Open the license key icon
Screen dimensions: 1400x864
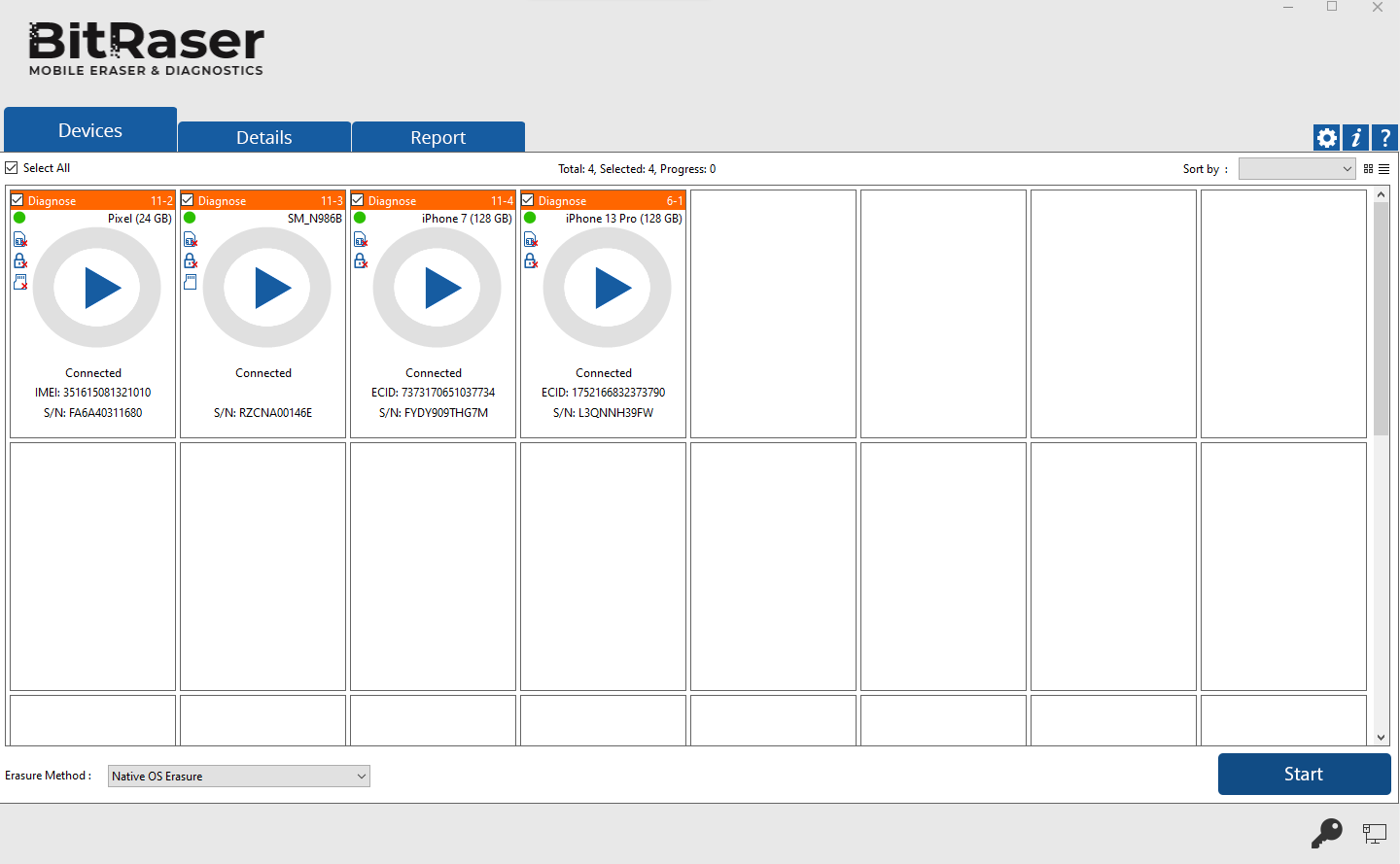(x=1327, y=833)
